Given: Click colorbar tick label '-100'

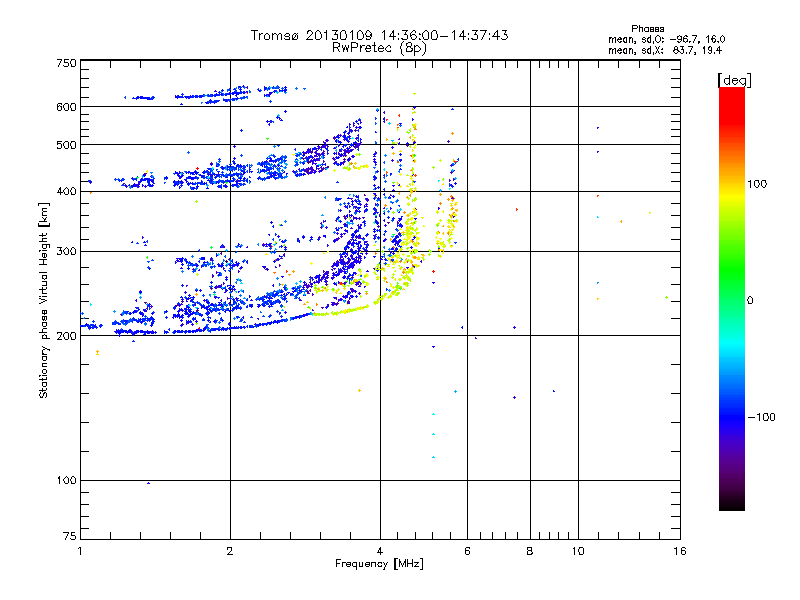Looking at the screenshot, I should tap(761, 417).
